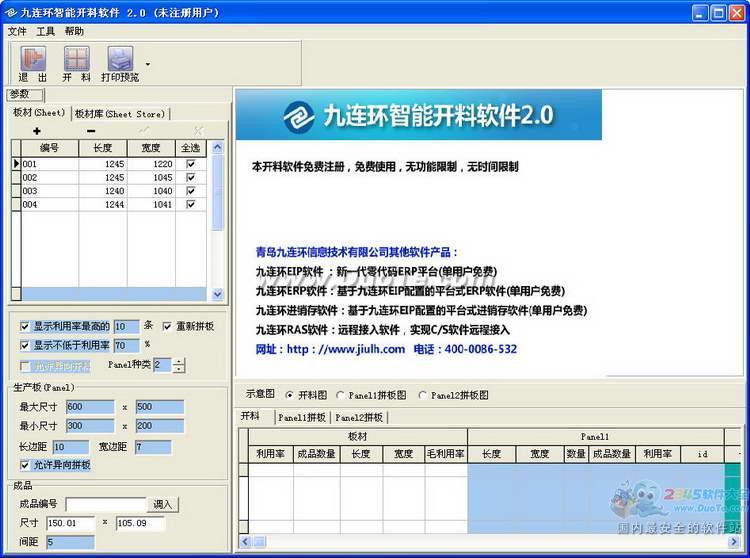Open 打印预览 print preview

coord(120,64)
